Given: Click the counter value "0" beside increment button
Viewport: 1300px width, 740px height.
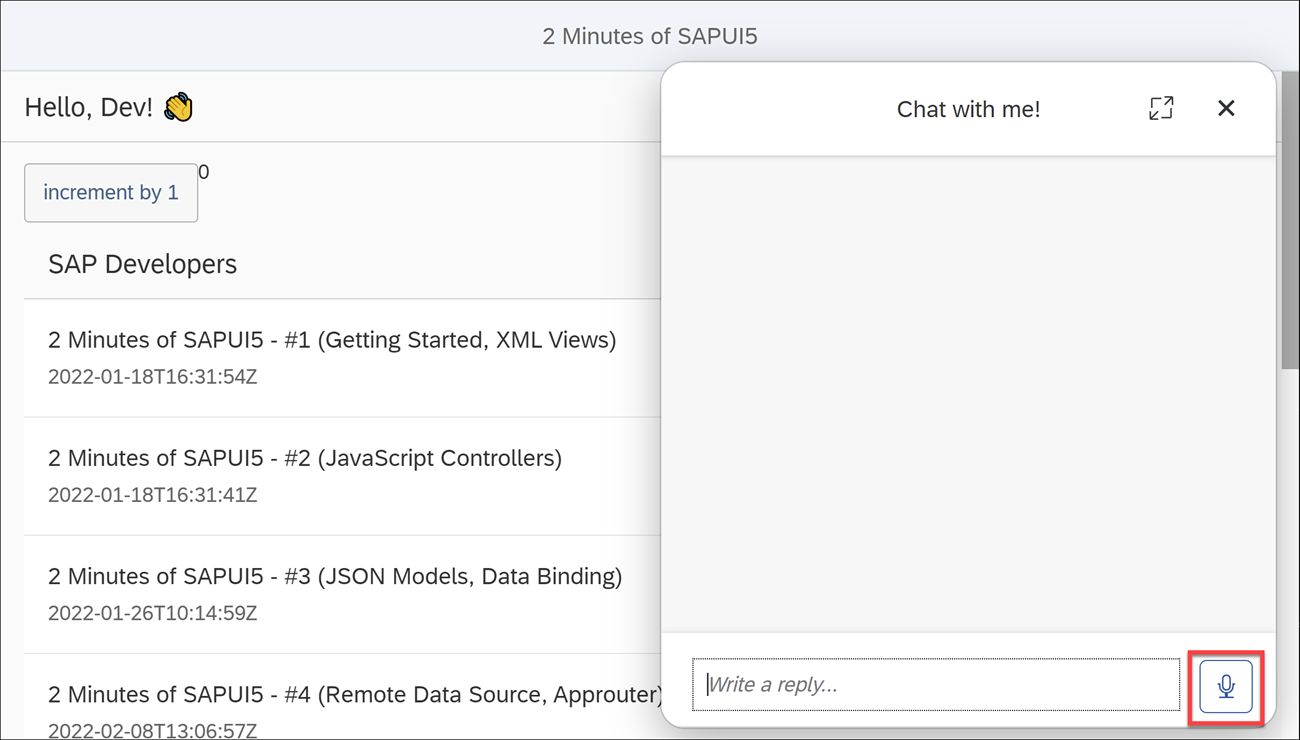Looking at the screenshot, I should 204,172.
